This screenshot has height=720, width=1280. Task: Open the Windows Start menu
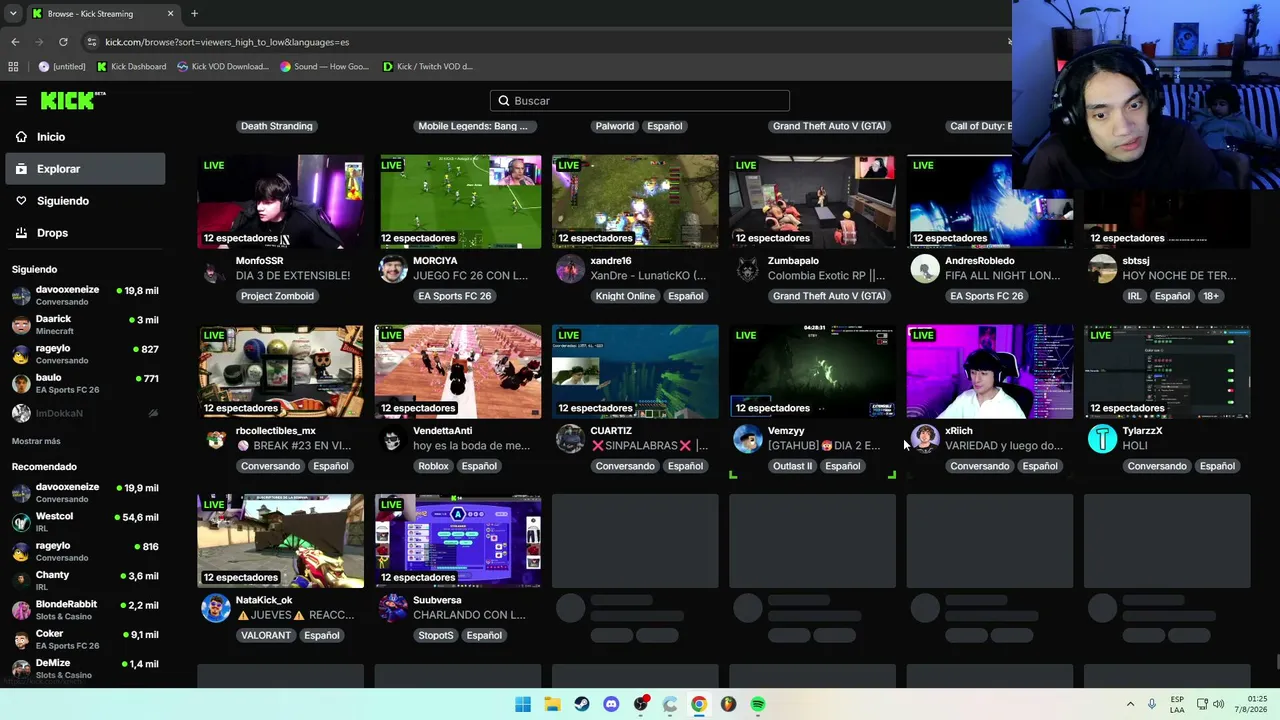[523, 704]
